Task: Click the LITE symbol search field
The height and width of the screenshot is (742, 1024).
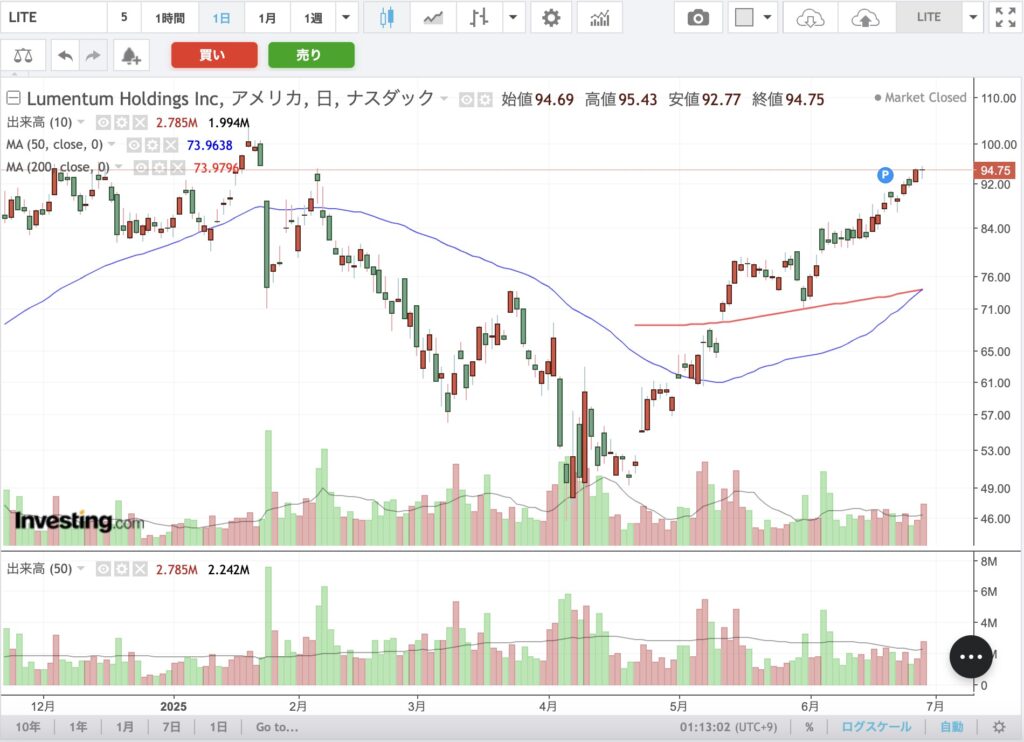Action: point(54,18)
